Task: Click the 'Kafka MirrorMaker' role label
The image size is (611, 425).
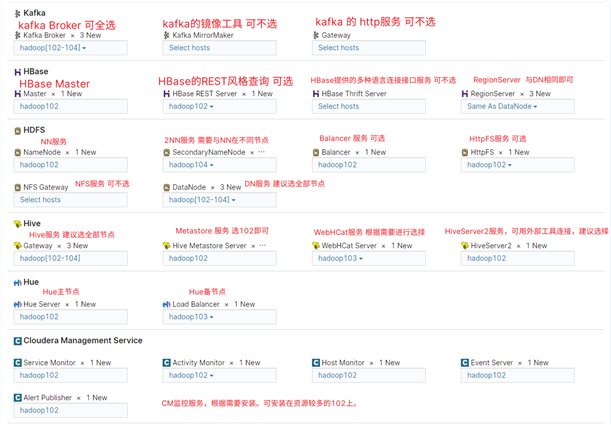Action: (203, 35)
